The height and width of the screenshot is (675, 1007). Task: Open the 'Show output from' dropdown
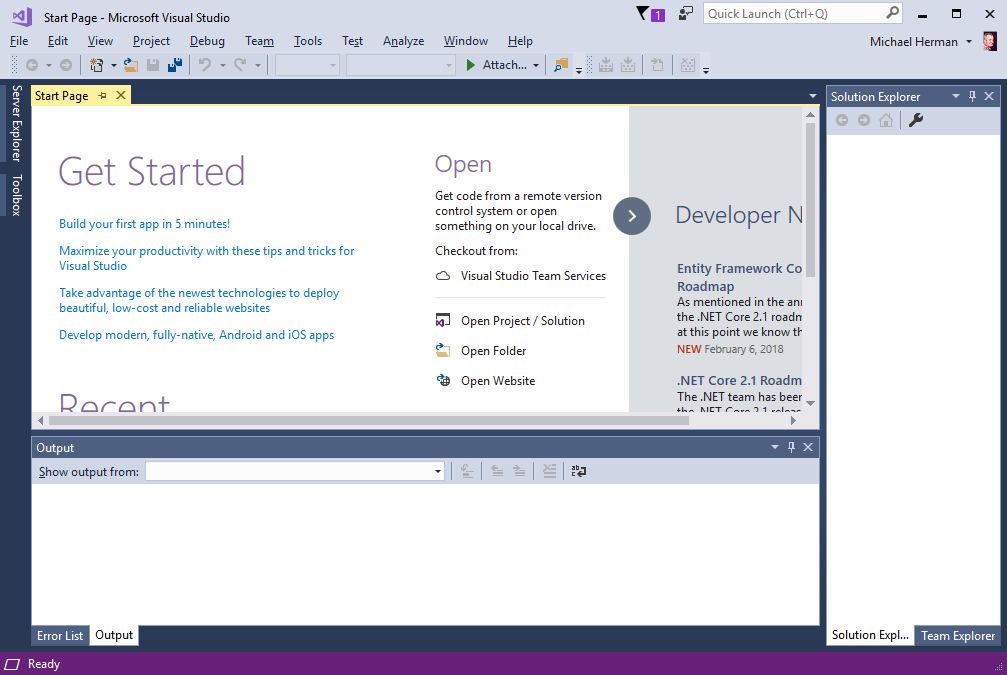point(295,471)
